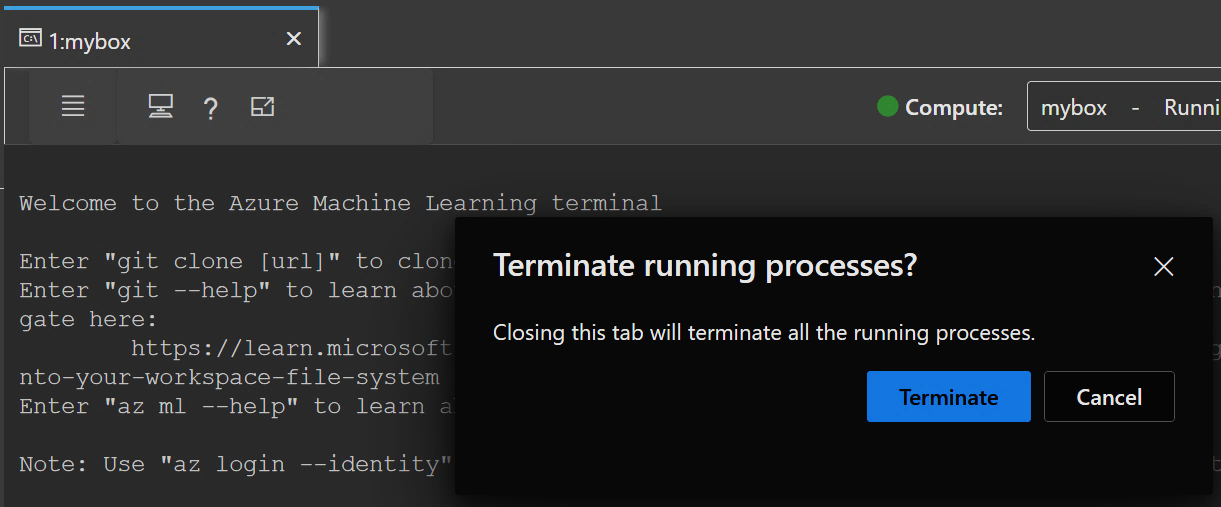
Task: Open the learn.microsoft URL in terminal
Action: tap(292, 348)
